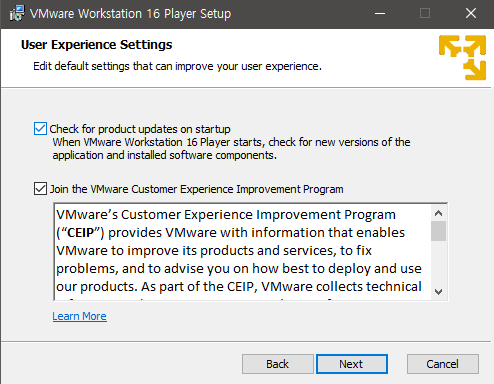Viewport: 494px width, 384px height.
Task: Toggle Join the VMware Customer Experience Improvement Program
Action: point(40,189)
